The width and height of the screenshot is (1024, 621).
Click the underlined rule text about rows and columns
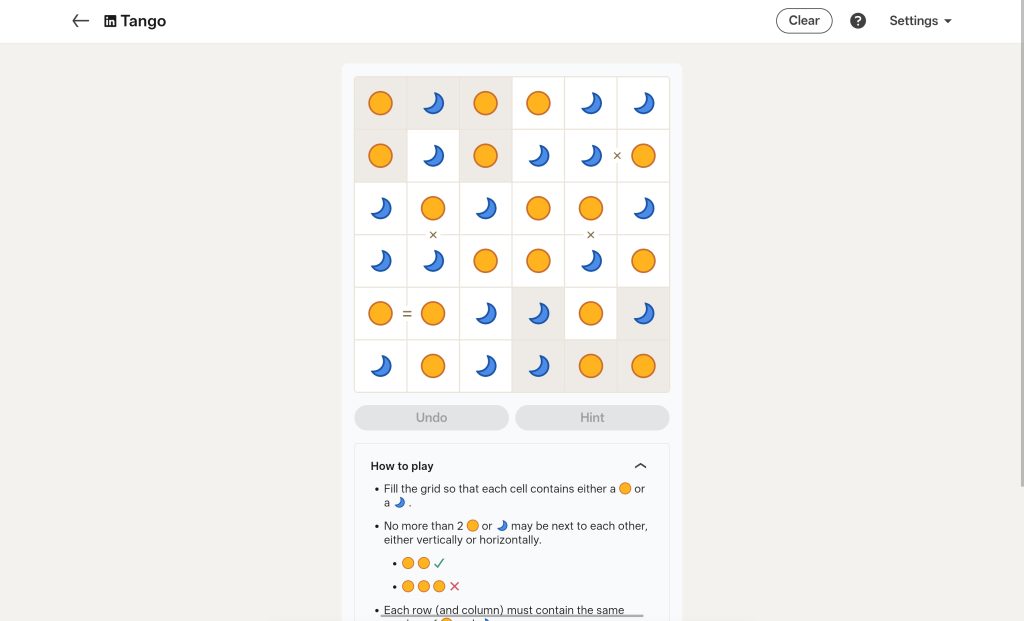pyautogui.click(x=503, y=610)
